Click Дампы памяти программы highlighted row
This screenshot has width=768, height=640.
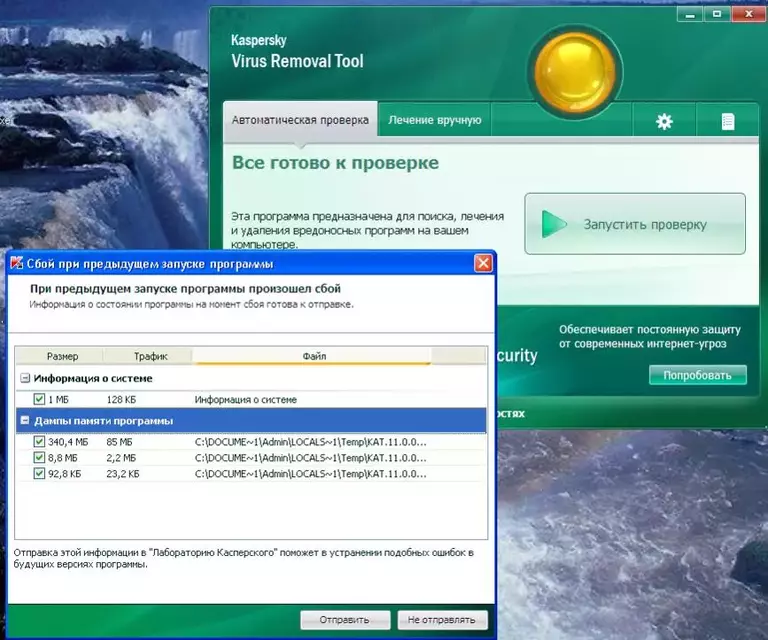tap(251, 421)
